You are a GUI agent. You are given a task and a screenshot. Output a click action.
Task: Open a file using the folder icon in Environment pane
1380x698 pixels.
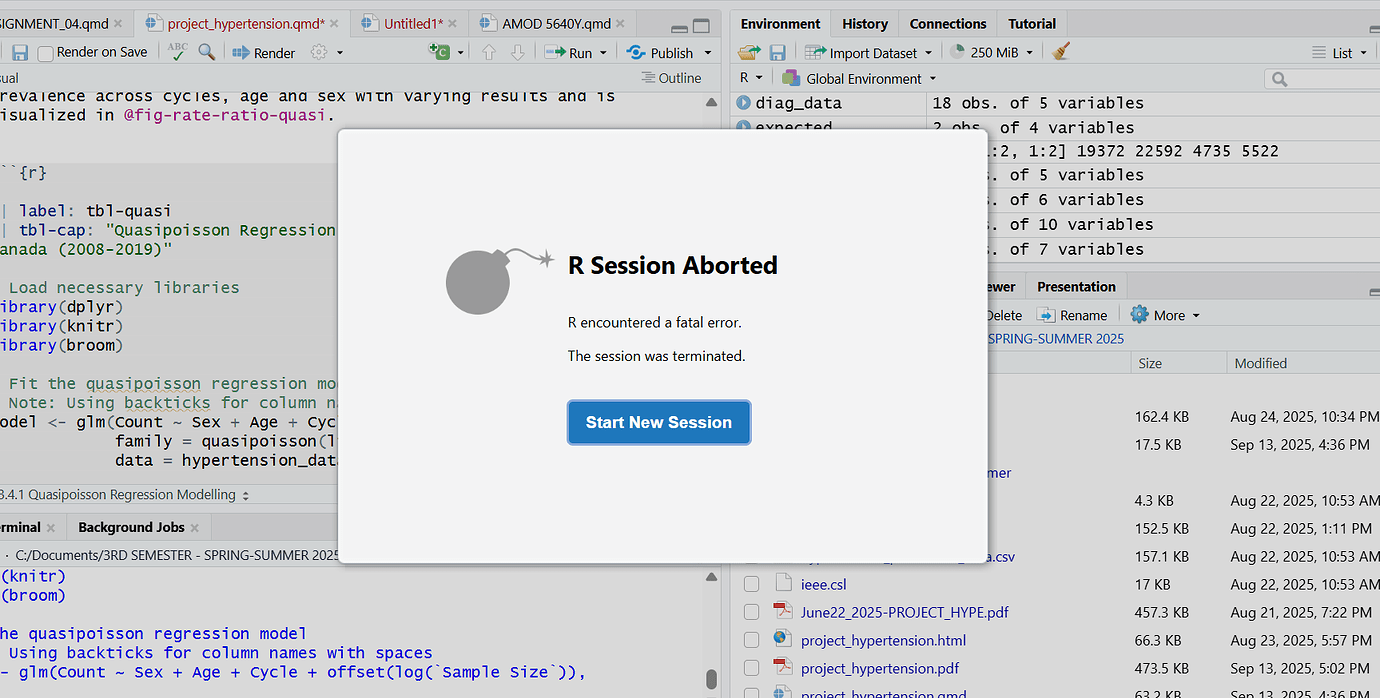click(749, 52)
